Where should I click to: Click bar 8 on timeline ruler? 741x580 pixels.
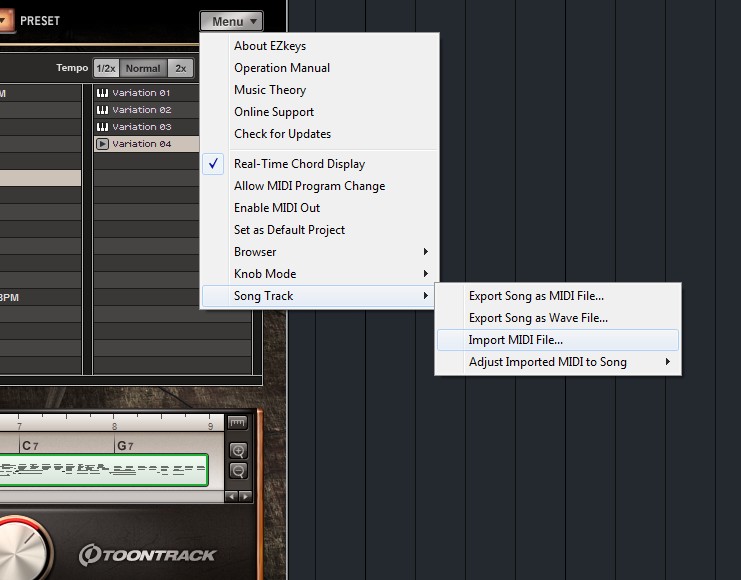(x=114, y=425)
